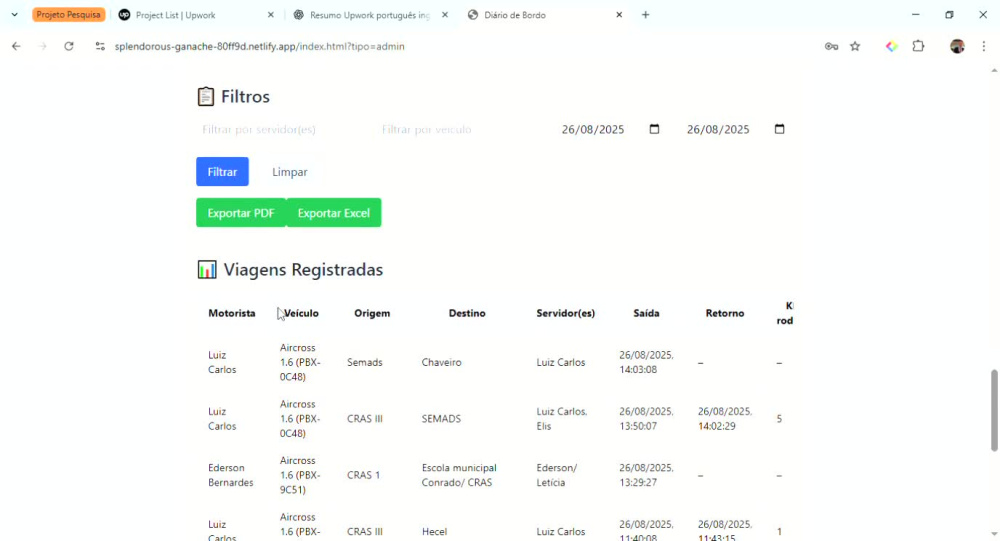
Task: Click departure time 13:29:27 cell
Action: pyautogui.click(x=646, y=475)
